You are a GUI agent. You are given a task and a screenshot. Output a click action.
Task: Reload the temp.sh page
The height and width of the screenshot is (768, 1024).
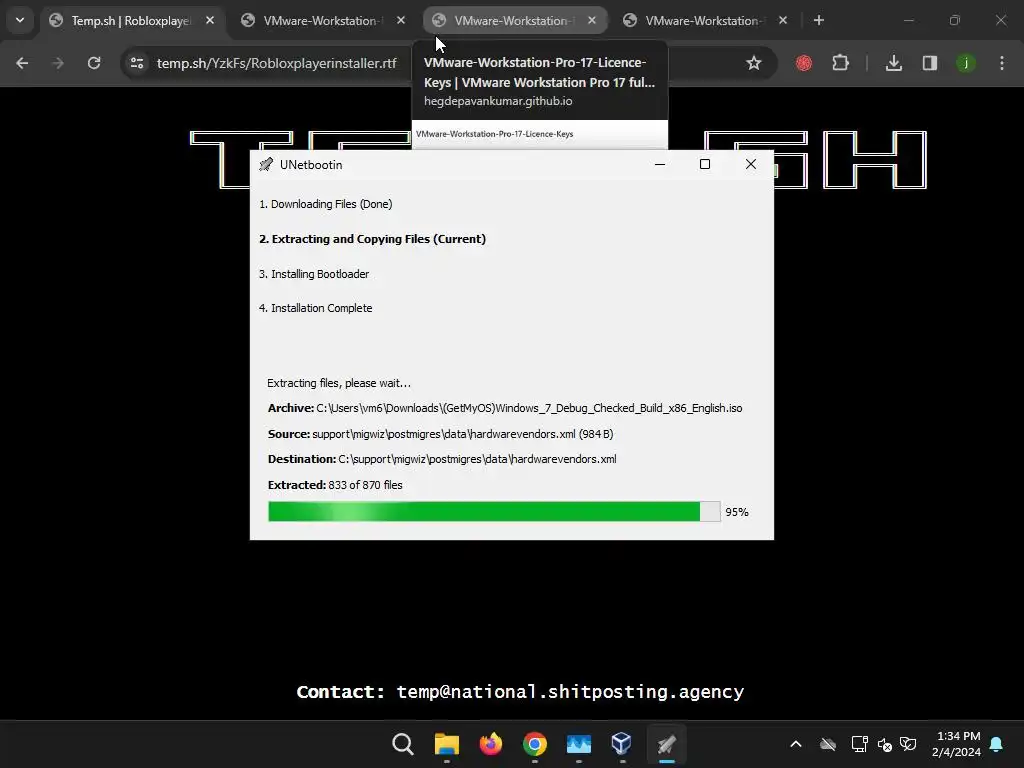[x=94, y=63]
